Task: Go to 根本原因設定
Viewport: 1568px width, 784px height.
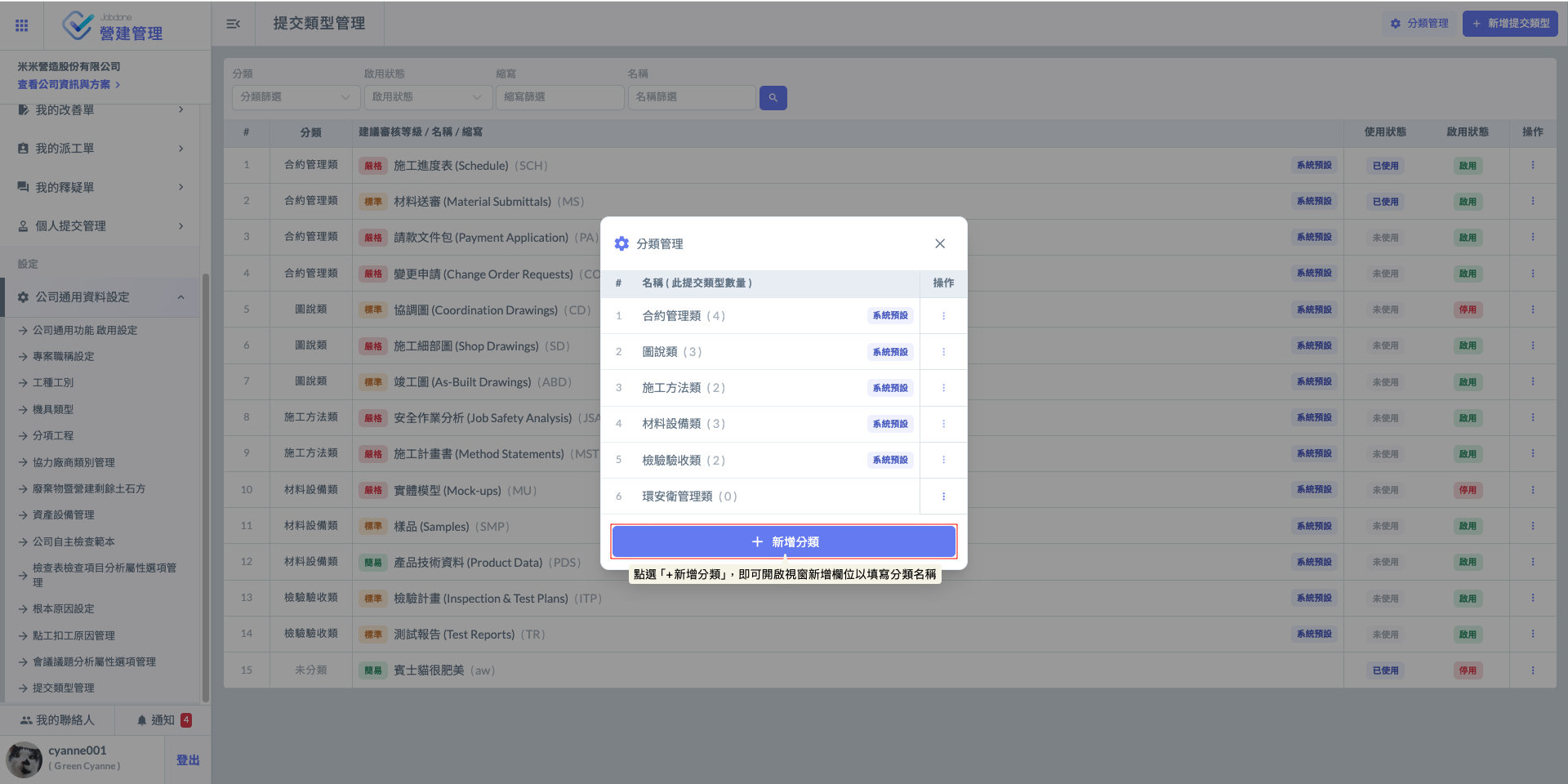Action: (63, 608)
